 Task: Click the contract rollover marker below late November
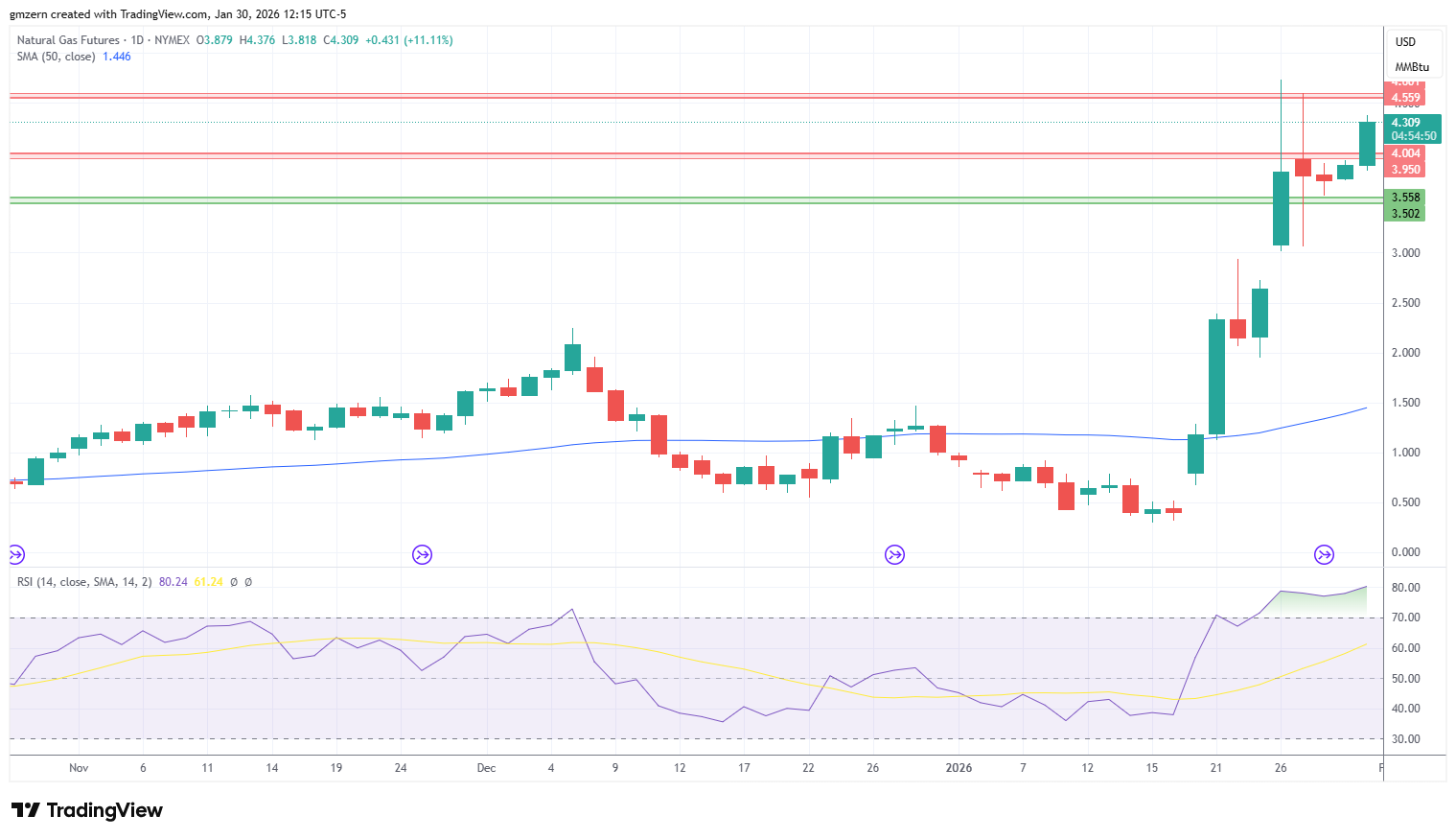point(422,554)
